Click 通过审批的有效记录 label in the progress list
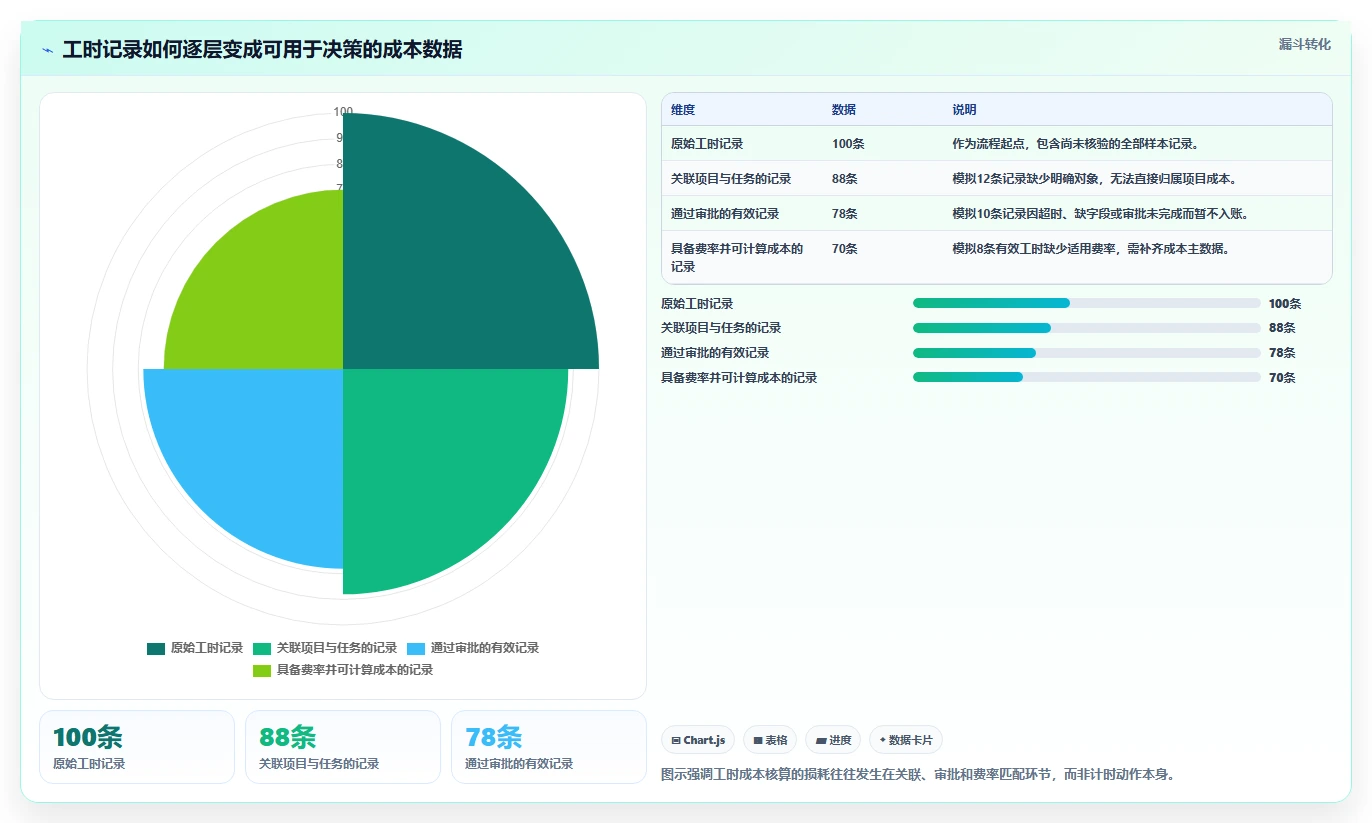 715,353
